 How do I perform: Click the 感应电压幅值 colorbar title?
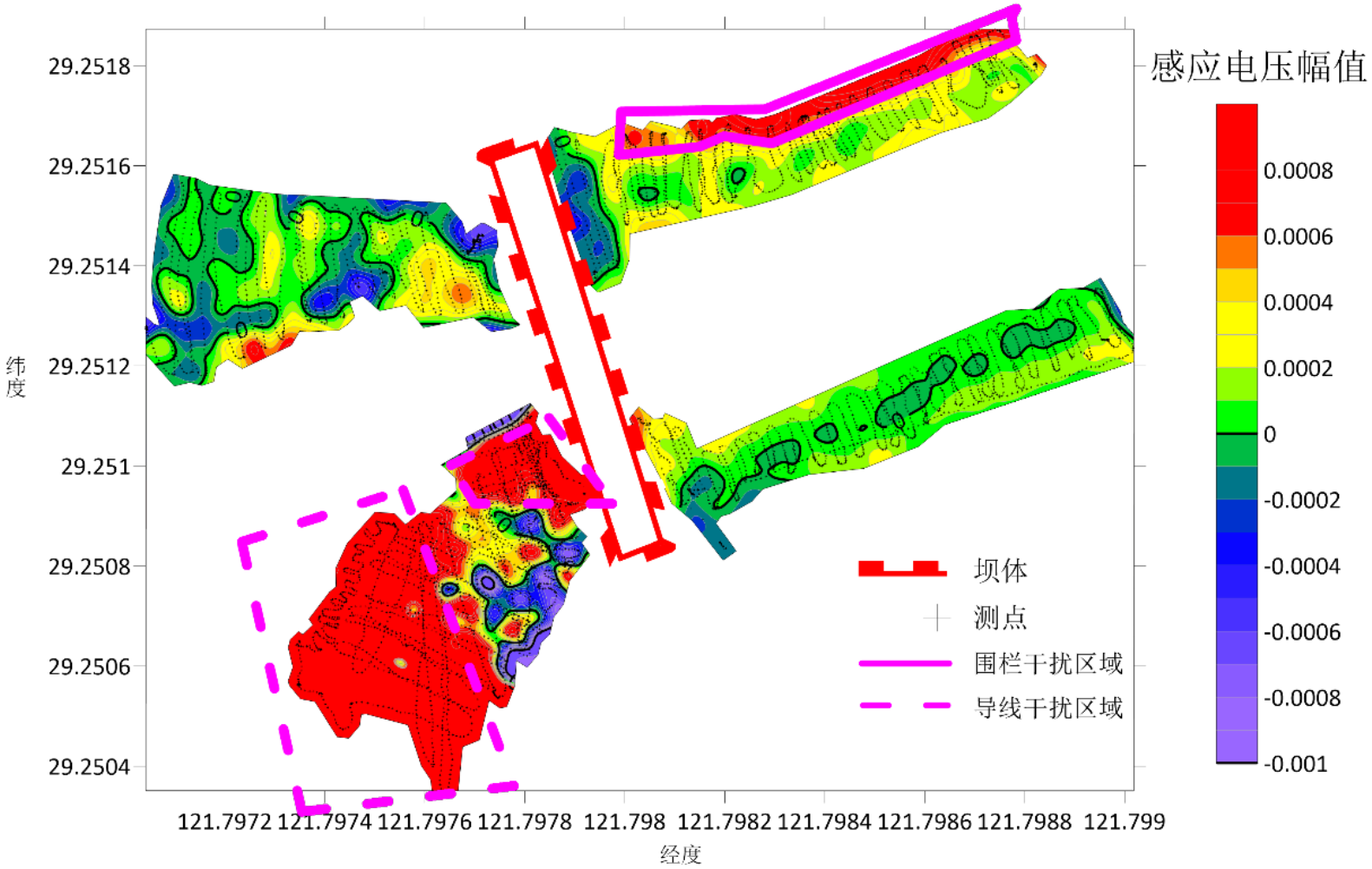(1257, 67)
